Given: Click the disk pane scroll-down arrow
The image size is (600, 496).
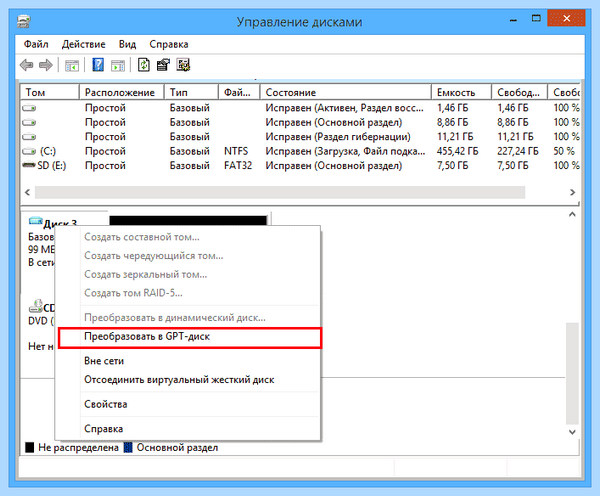Looking at the screenshot, I should pyautogui.click(x=572, y=432).
